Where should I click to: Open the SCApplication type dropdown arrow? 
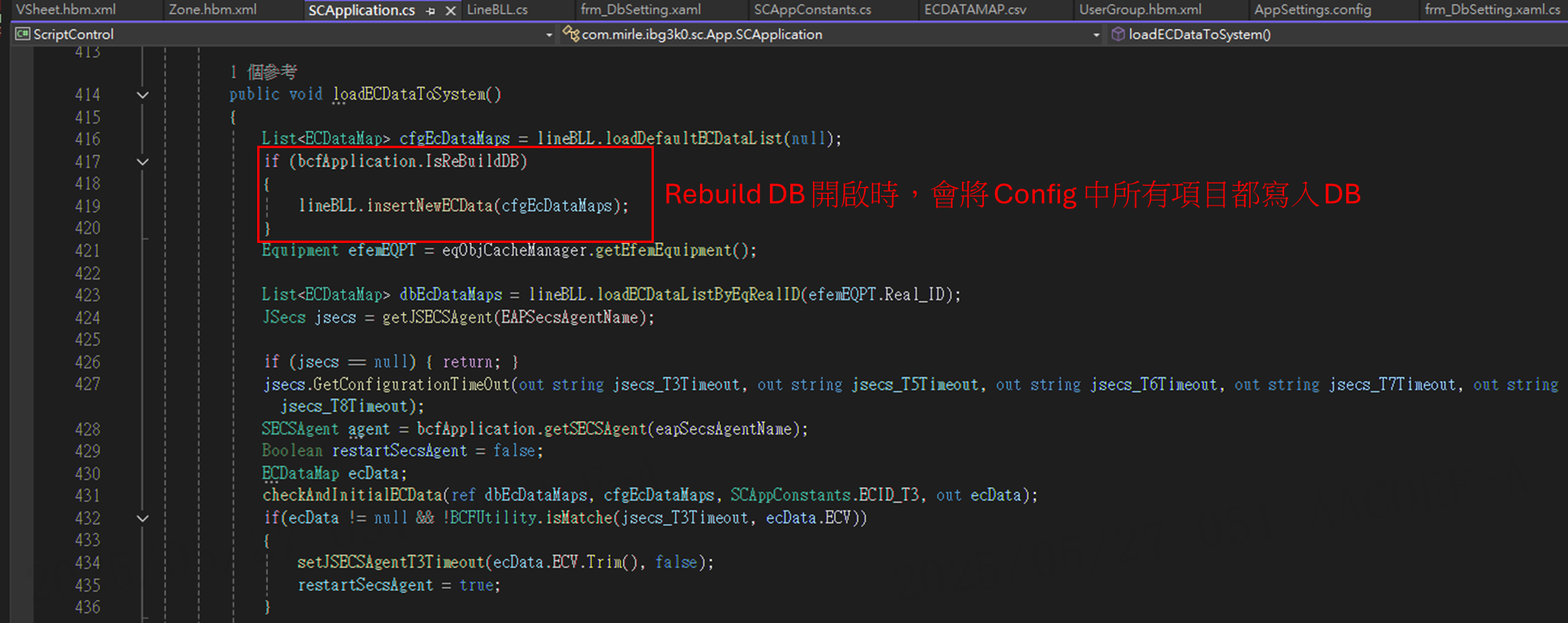[1096, 34]
